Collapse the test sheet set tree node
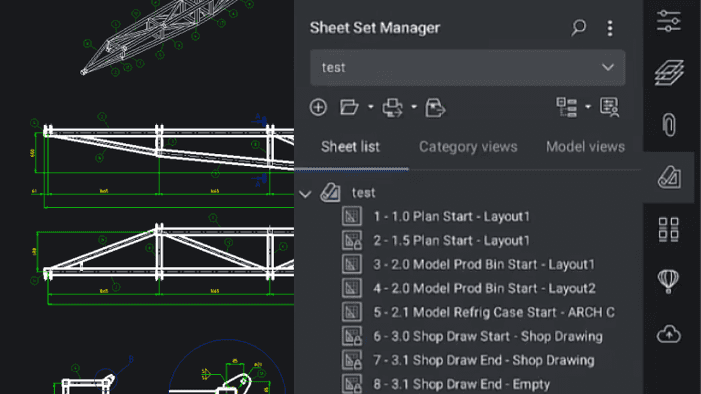This screenshot has width=701, height=394. [x=305, y=194]
